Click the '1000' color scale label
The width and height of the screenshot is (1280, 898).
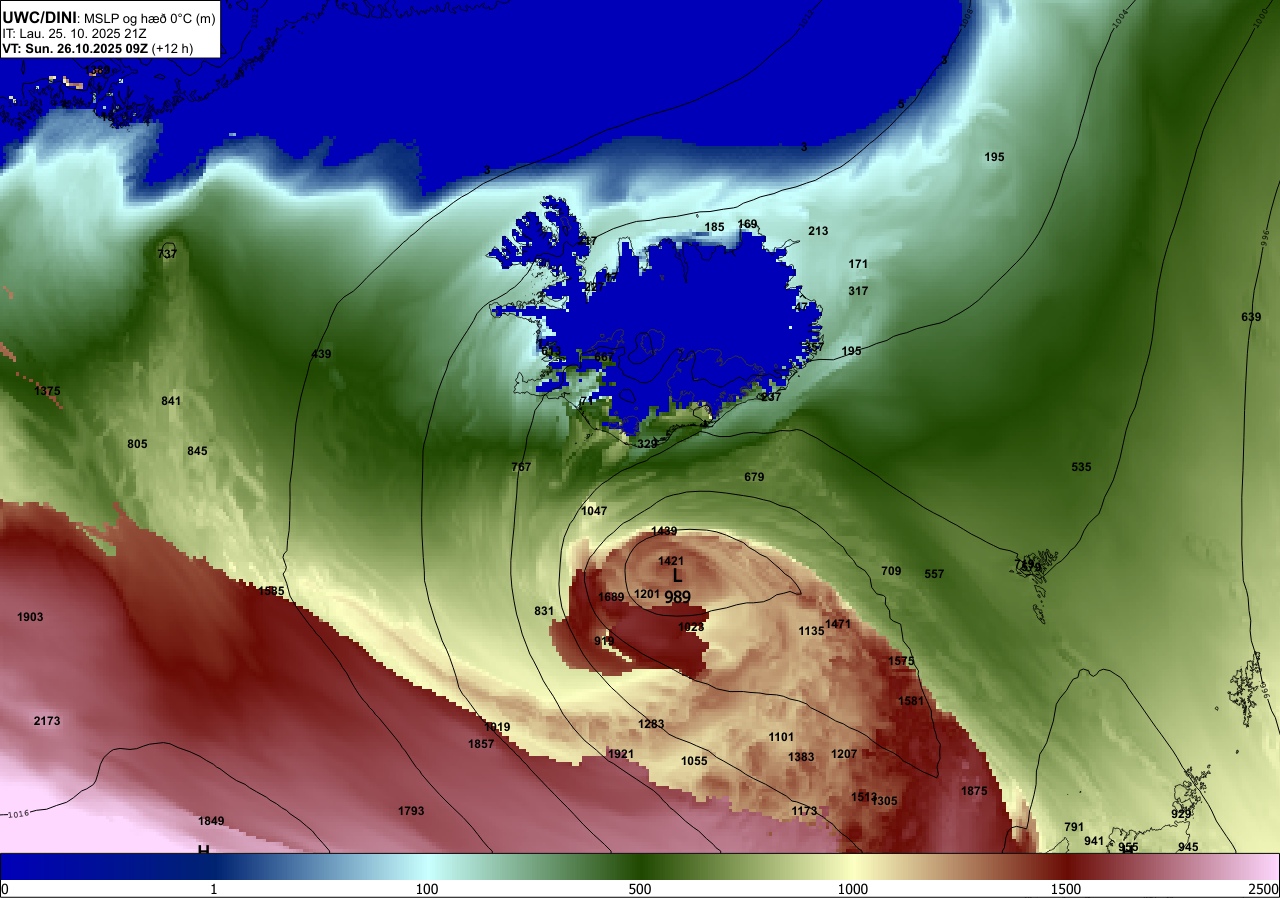click(853, 889)
